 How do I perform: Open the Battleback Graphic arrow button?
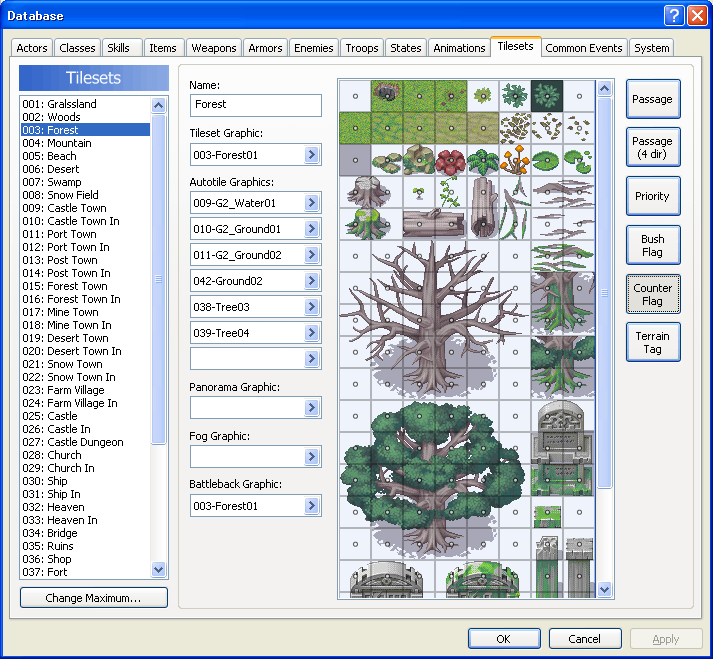pyautogui.click(x=312, y=506)
